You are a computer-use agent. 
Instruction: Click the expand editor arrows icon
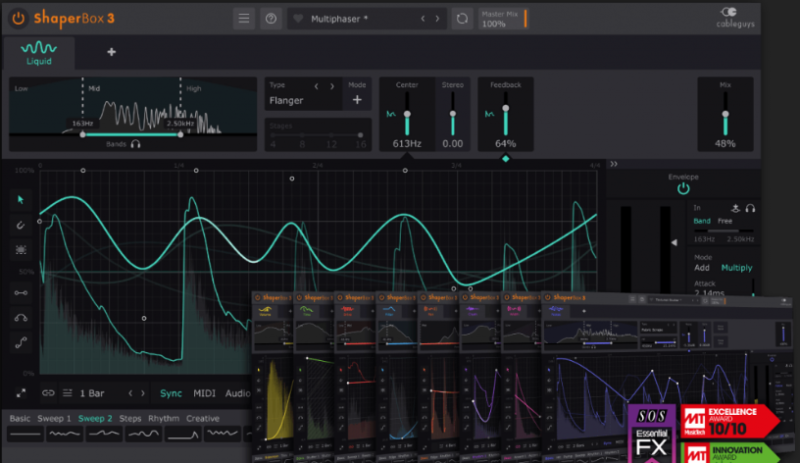coord(21,393)
